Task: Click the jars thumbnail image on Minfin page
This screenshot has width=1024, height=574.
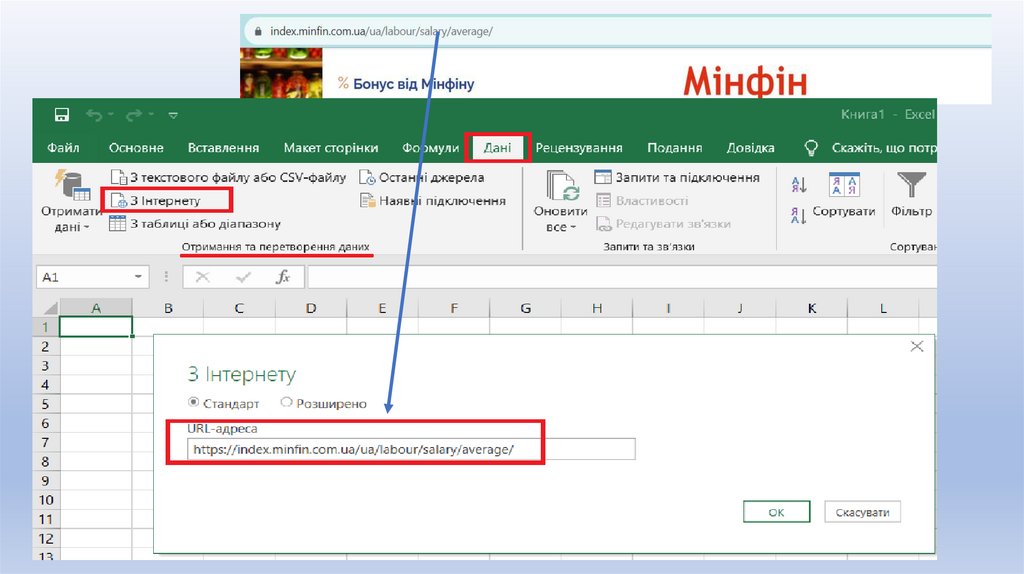Action: coord(281,73)
